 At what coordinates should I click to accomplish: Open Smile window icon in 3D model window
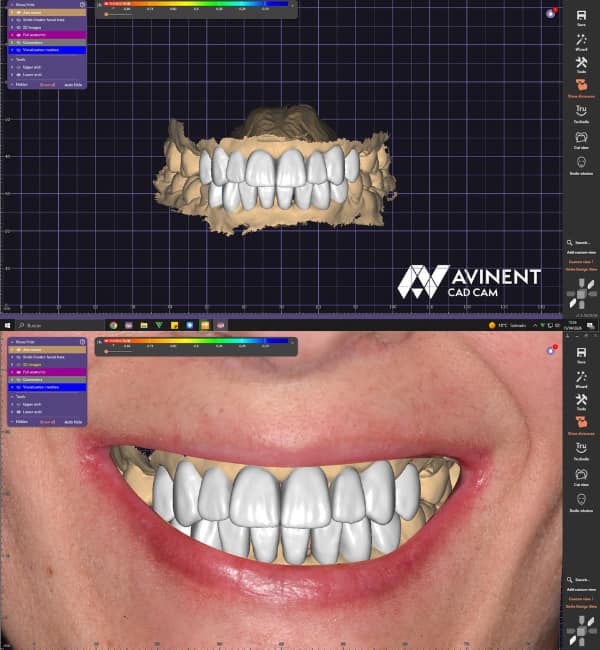coord(581,162)
